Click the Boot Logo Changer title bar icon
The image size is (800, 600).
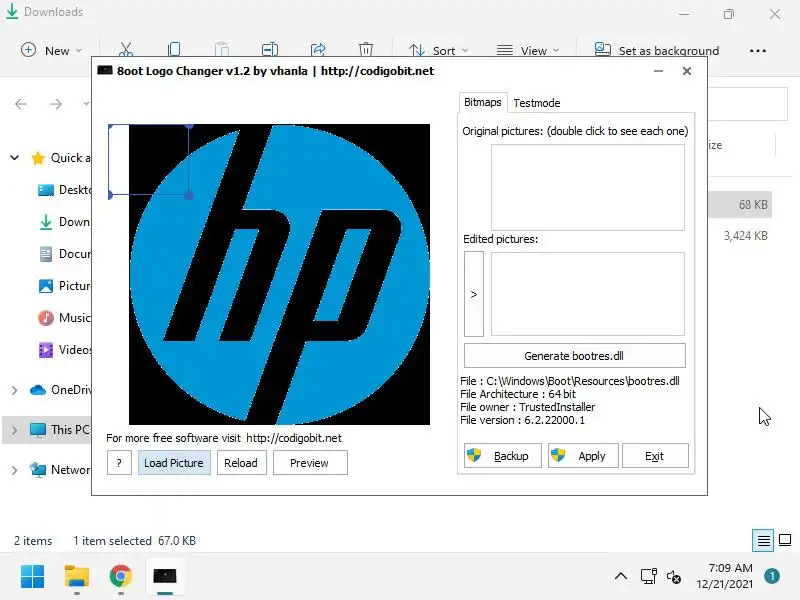[105, 70]
